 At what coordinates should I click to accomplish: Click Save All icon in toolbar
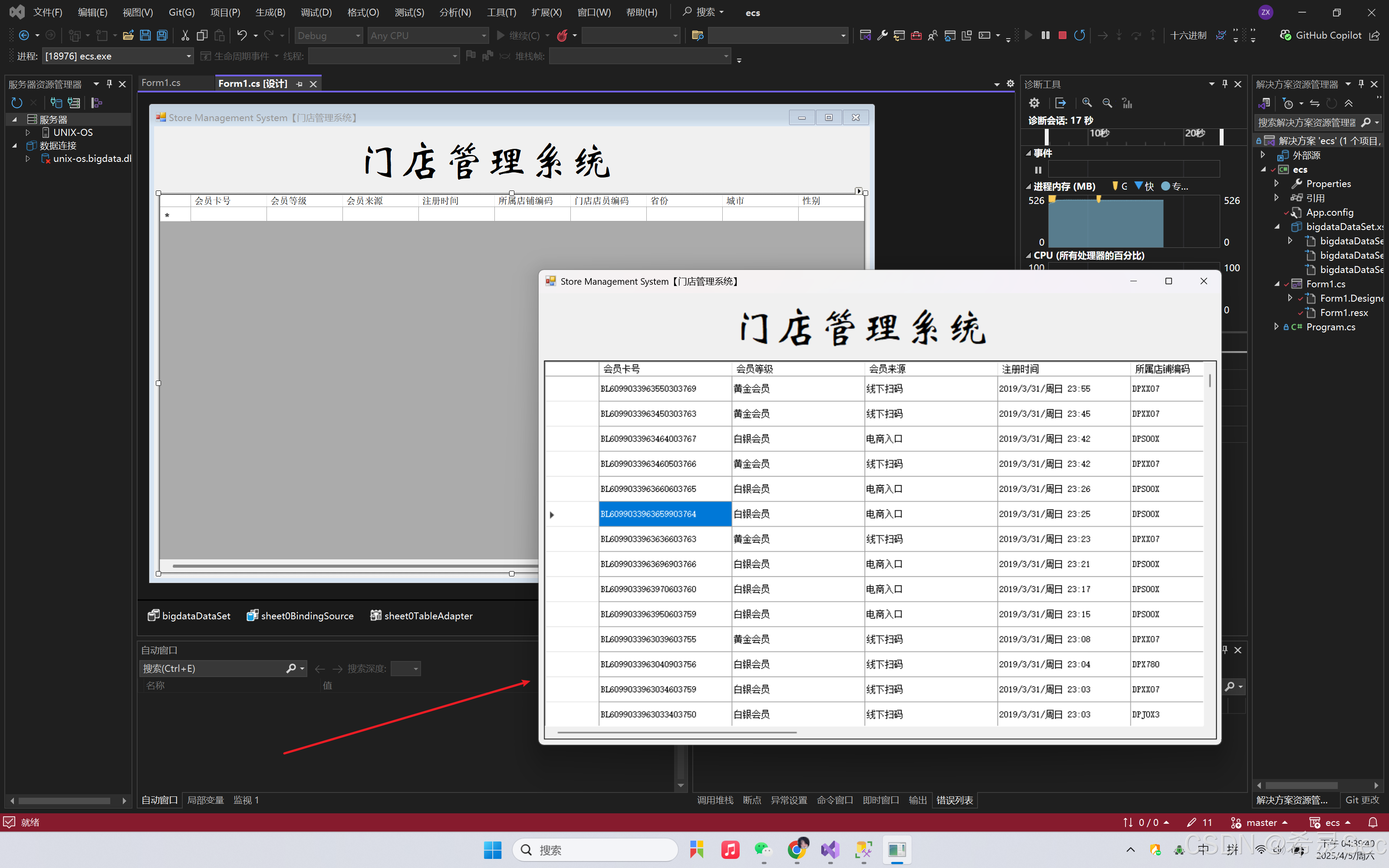point(162,36)
